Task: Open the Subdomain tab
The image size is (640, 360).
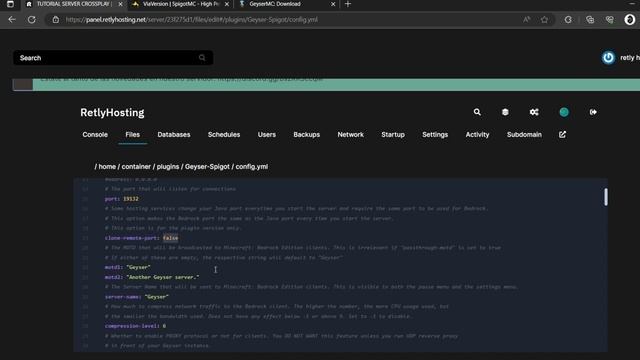Action: (524, 135)
